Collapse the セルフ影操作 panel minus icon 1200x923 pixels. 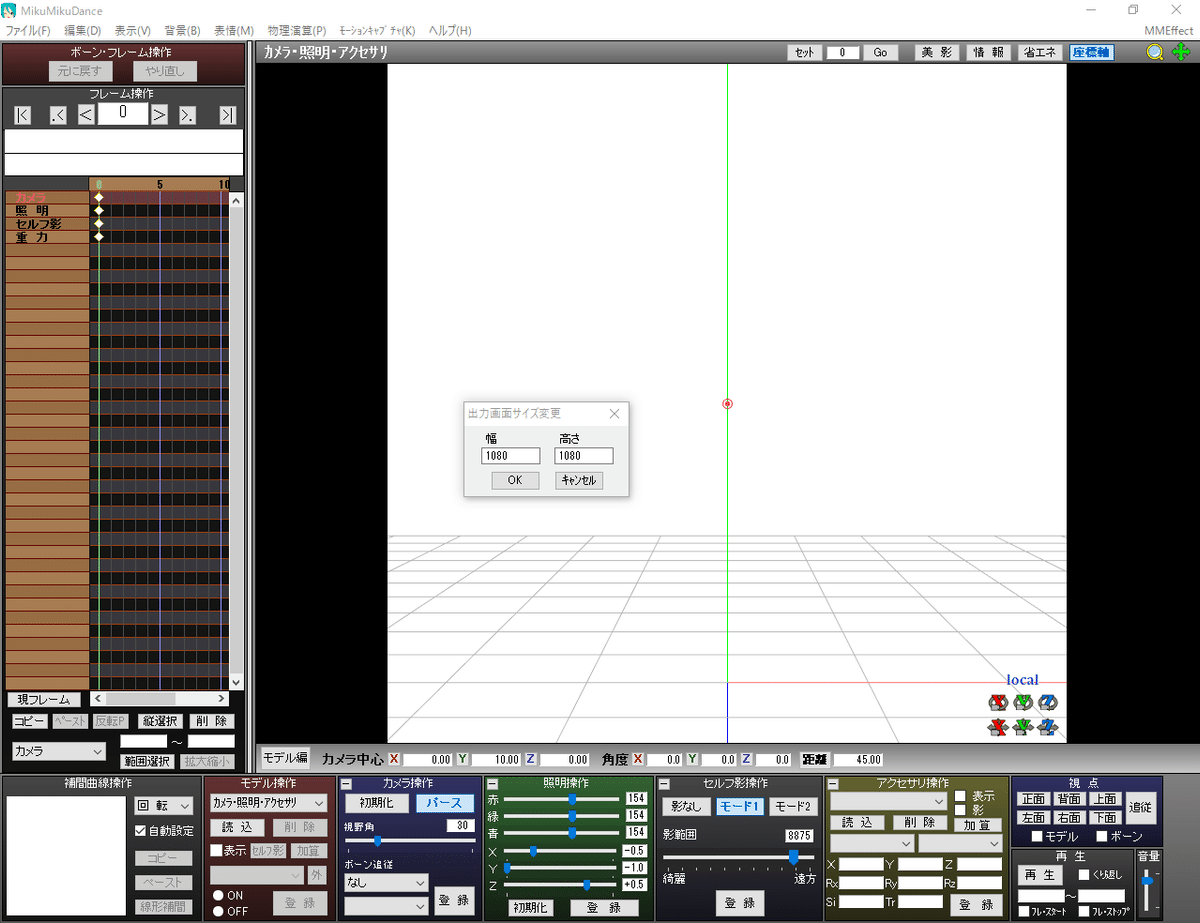(x=663, y=784)
